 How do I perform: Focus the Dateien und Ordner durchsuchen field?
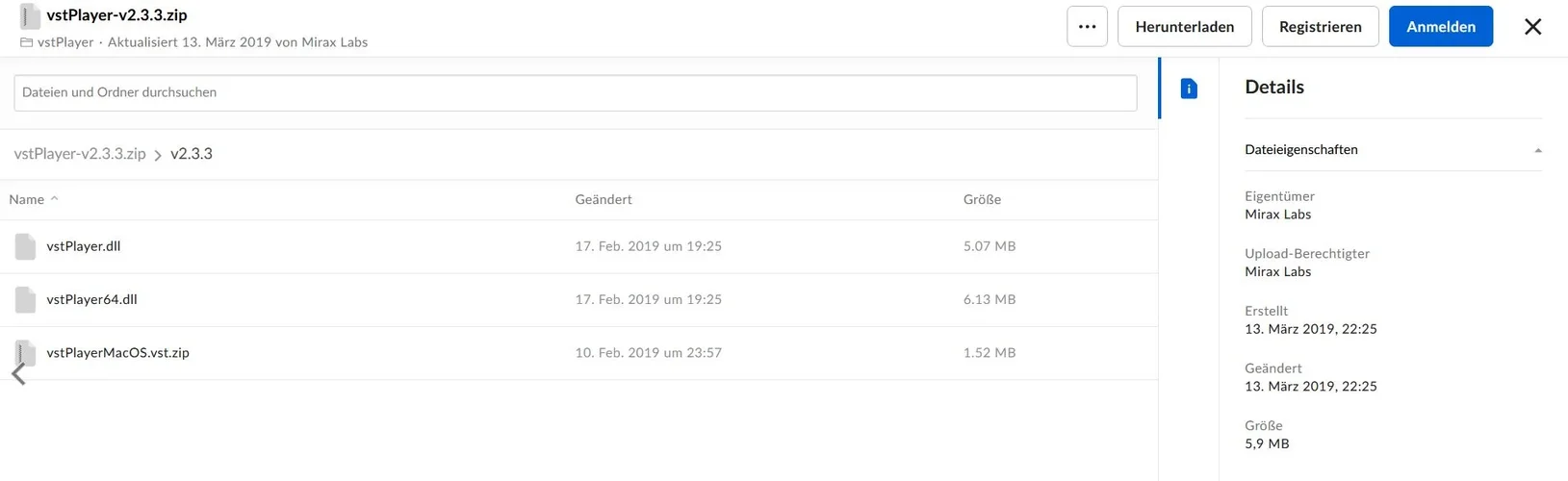pos(575,92)
